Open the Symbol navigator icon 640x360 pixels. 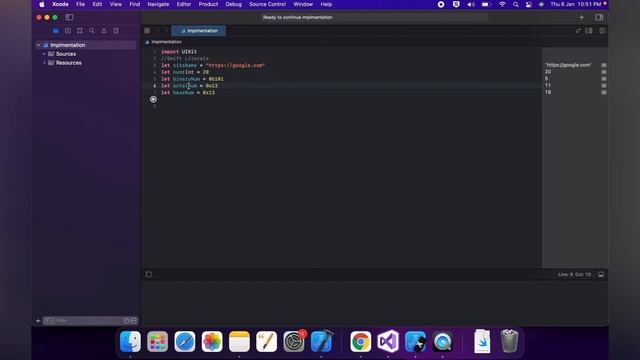point(80,31)
